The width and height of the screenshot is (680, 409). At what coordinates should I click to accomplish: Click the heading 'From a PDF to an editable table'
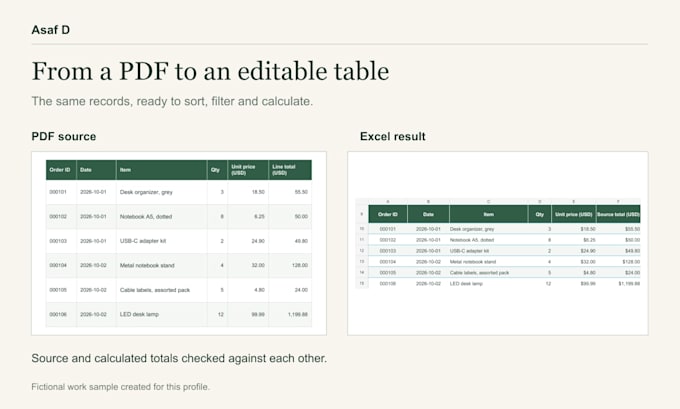210,71
